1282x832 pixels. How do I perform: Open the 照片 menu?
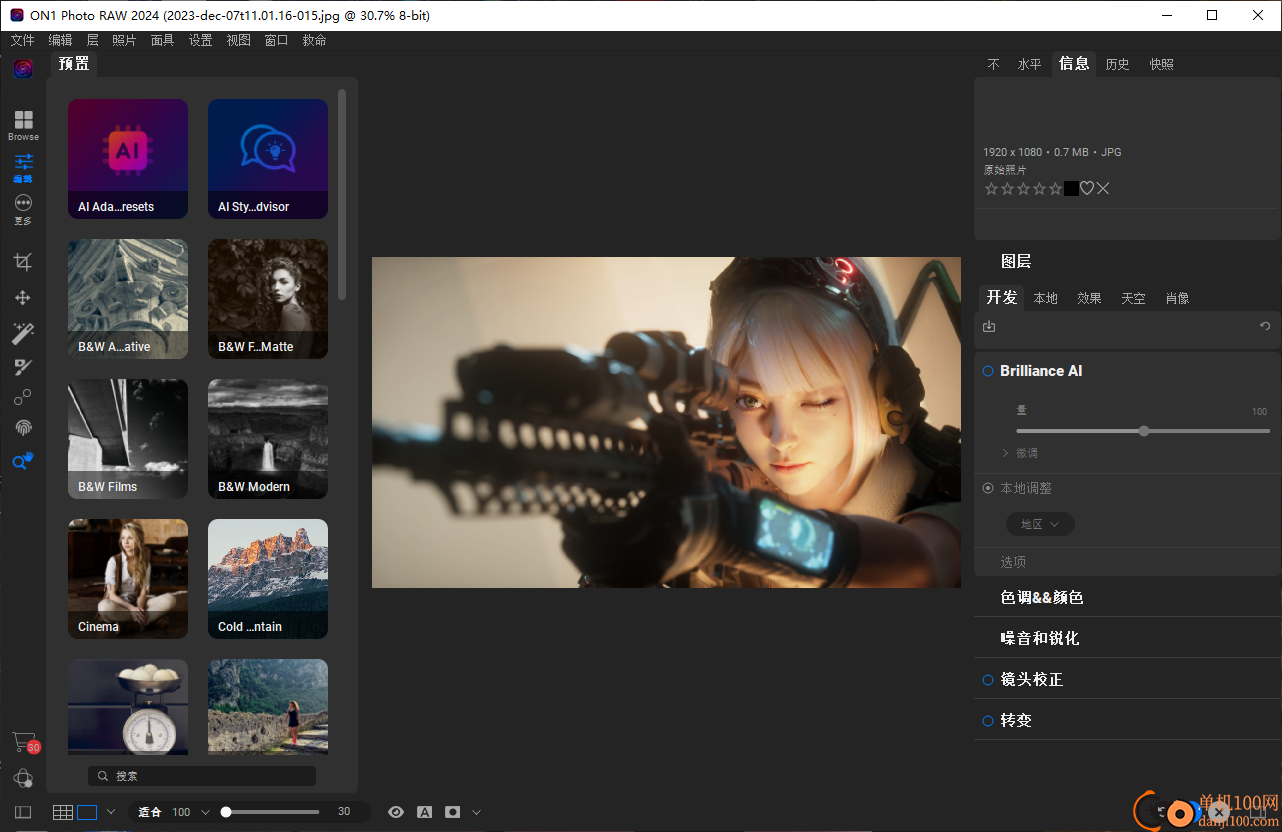tap(124, 40)
